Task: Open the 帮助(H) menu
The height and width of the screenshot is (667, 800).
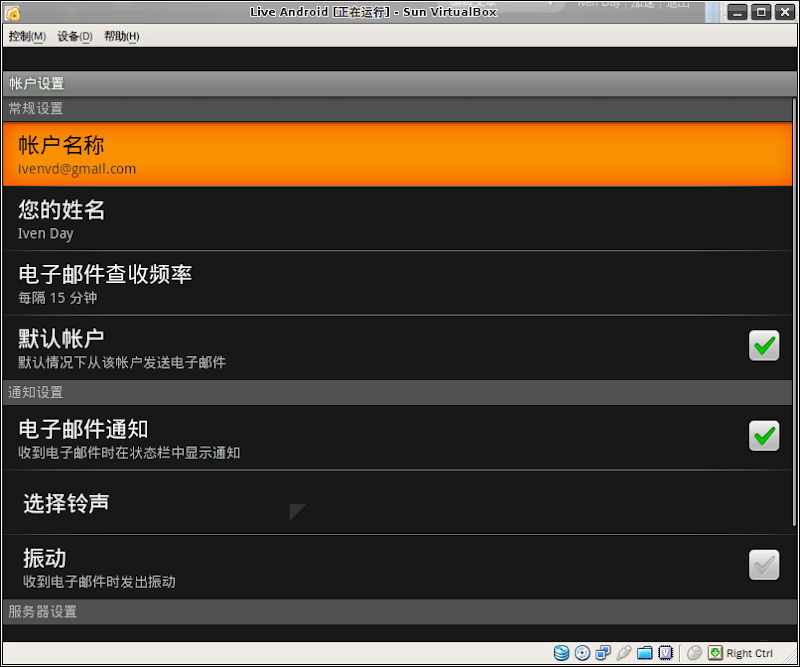Action: (122, 36)
